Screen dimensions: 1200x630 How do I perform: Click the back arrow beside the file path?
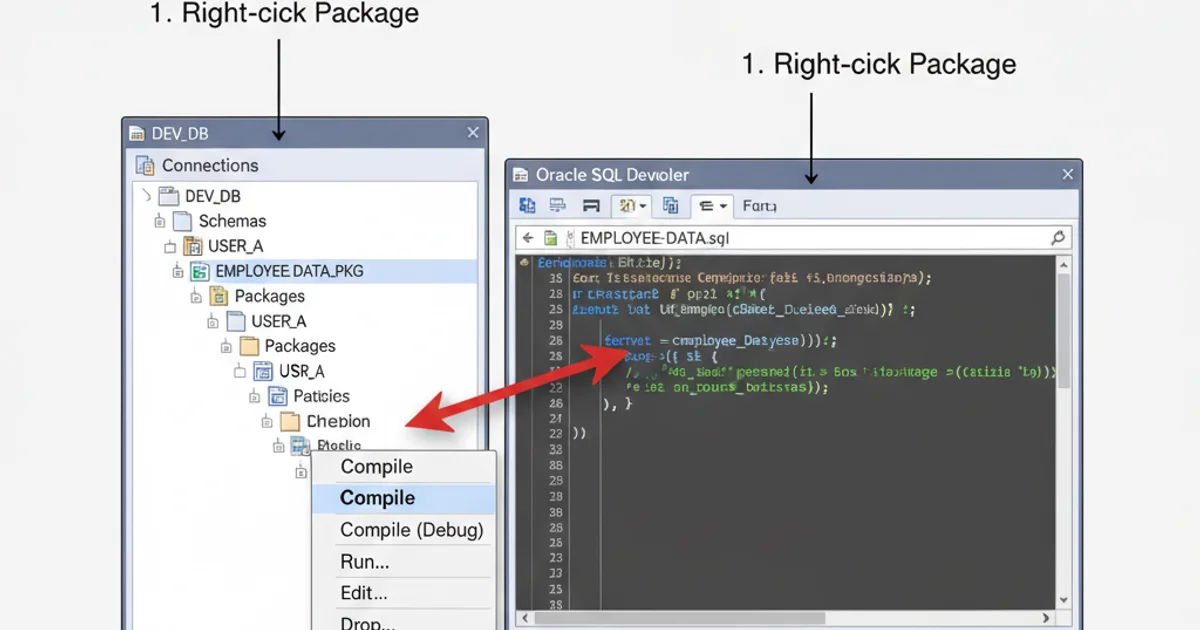click(528, 238)
